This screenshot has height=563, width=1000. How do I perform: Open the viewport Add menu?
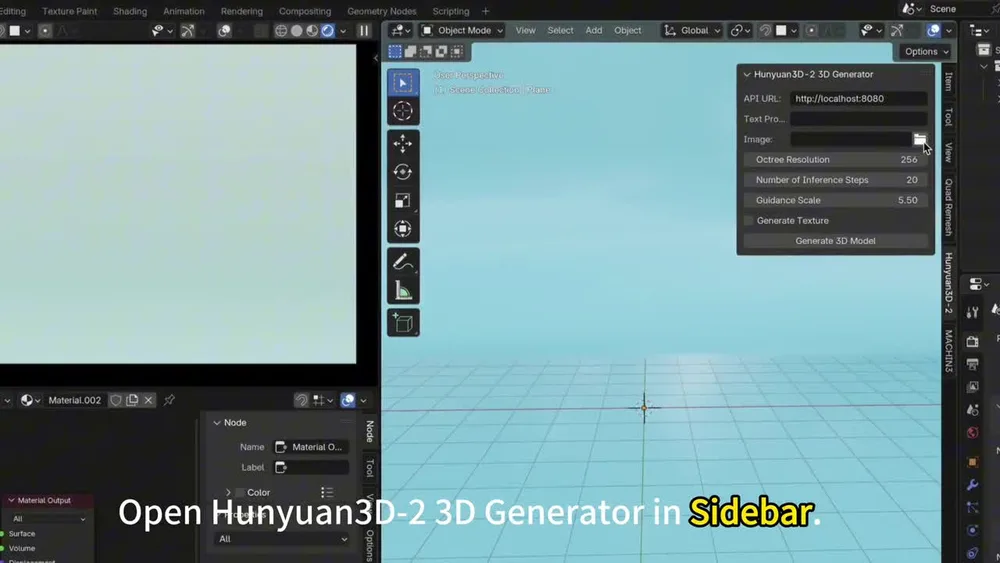(594, 30)
